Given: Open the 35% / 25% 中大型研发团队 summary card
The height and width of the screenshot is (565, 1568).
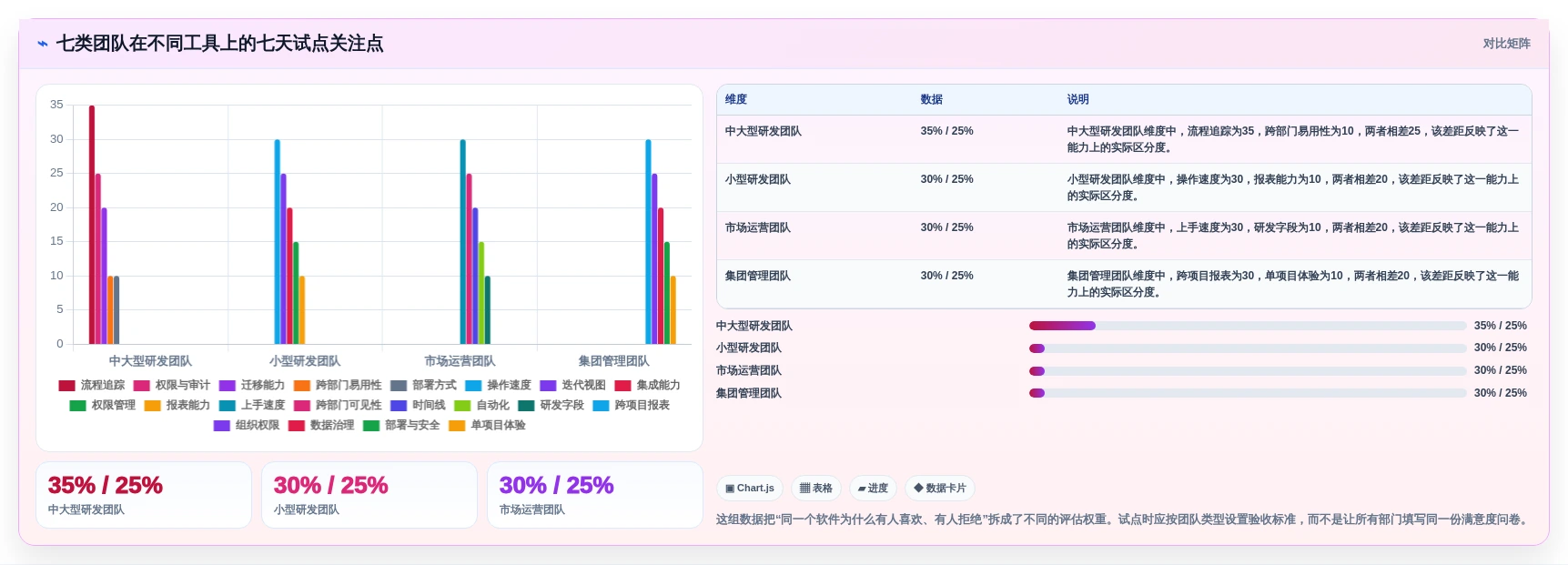Looking at the screenshot, I should click(144, 495).
